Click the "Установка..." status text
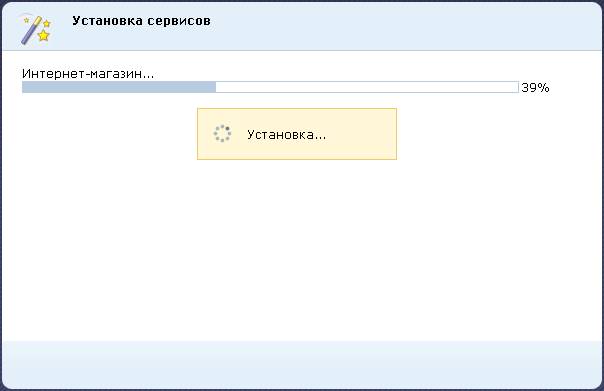Viewport: 604px width, 391px height. [287, 134]
